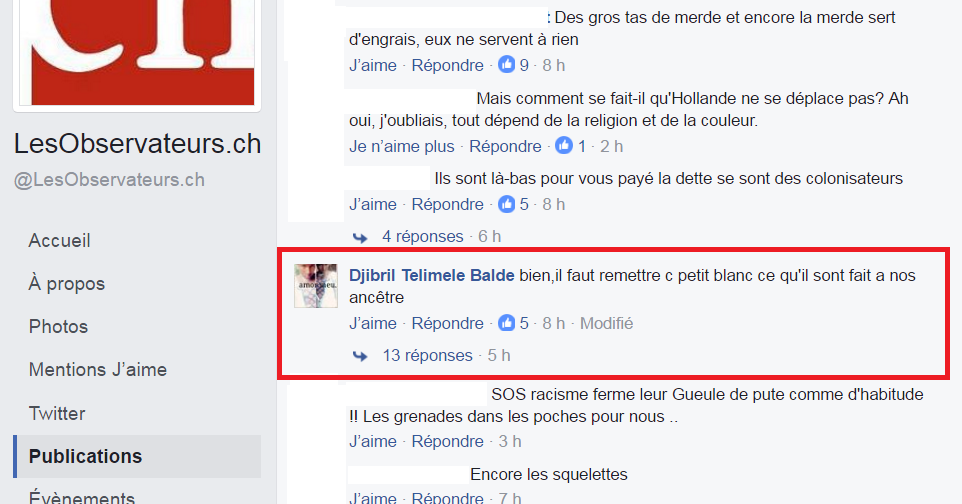Click the like-count icon on Djibril's comment
The width and height of the screenshot is (962, 504).
pos(506,322)
